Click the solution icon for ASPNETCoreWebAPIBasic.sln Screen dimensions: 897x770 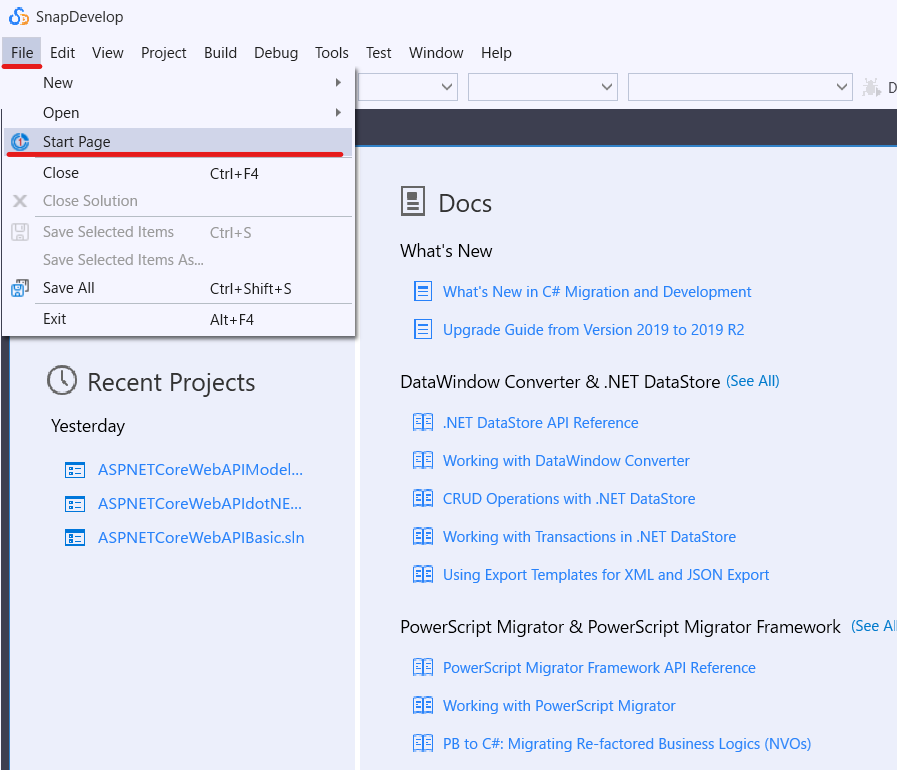pyautogui.click(x=75, y=538)
